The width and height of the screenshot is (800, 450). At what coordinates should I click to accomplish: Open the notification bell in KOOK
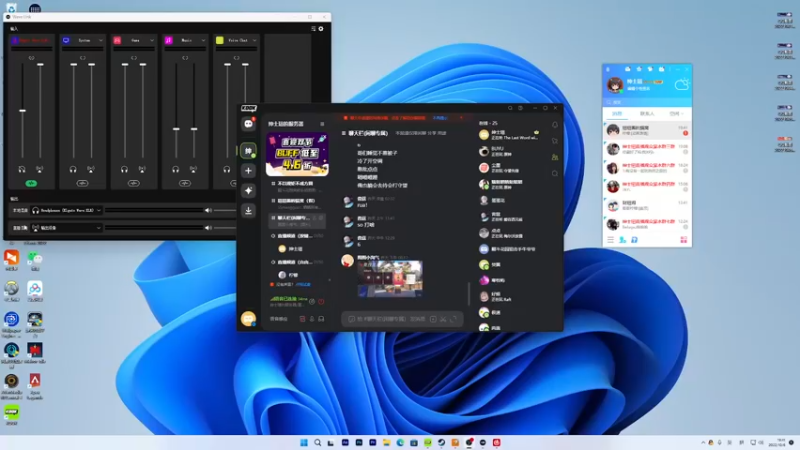[x=555, y=124]
